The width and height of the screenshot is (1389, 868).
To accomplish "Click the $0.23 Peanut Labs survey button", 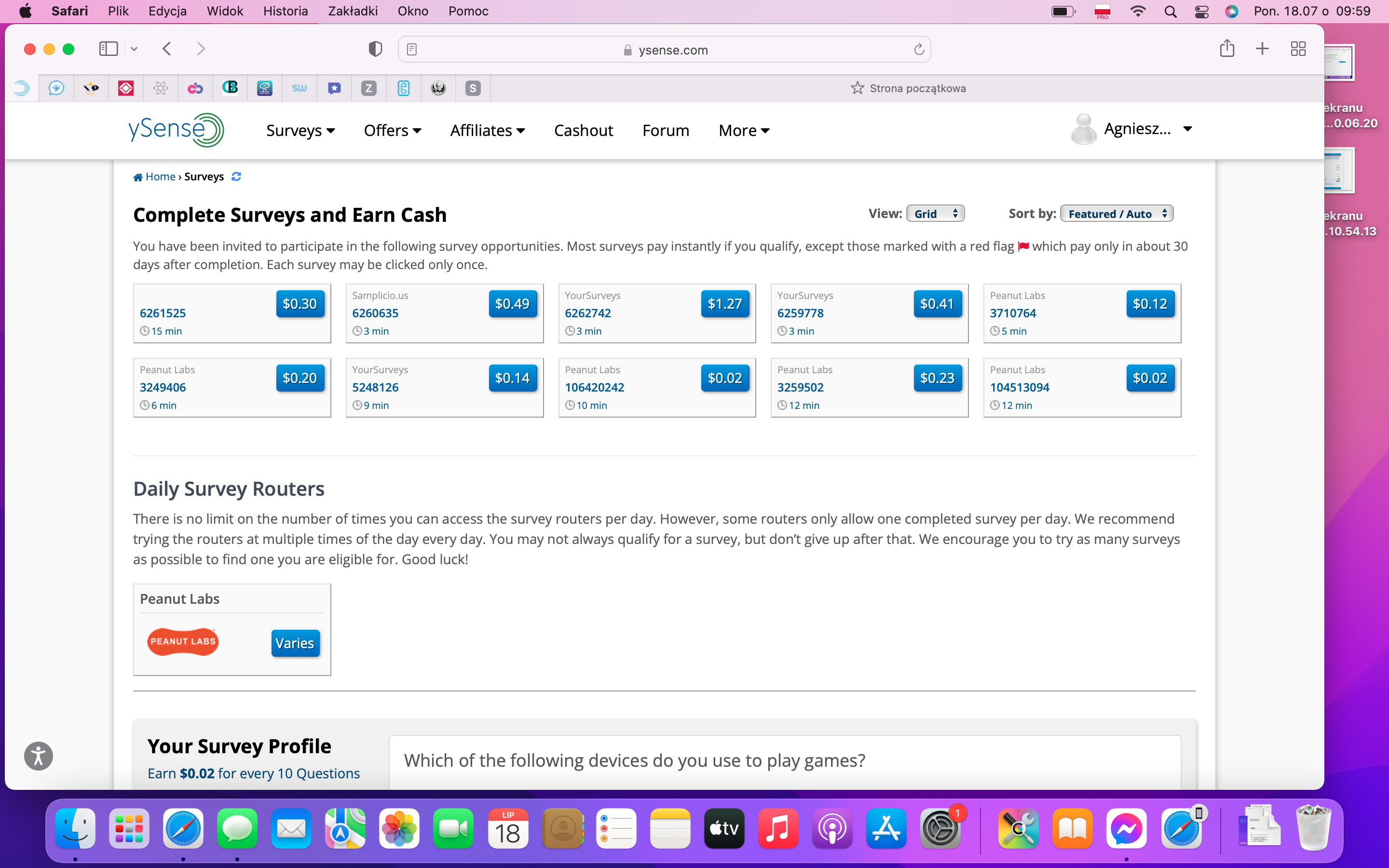I will click(x=937, y=378).
